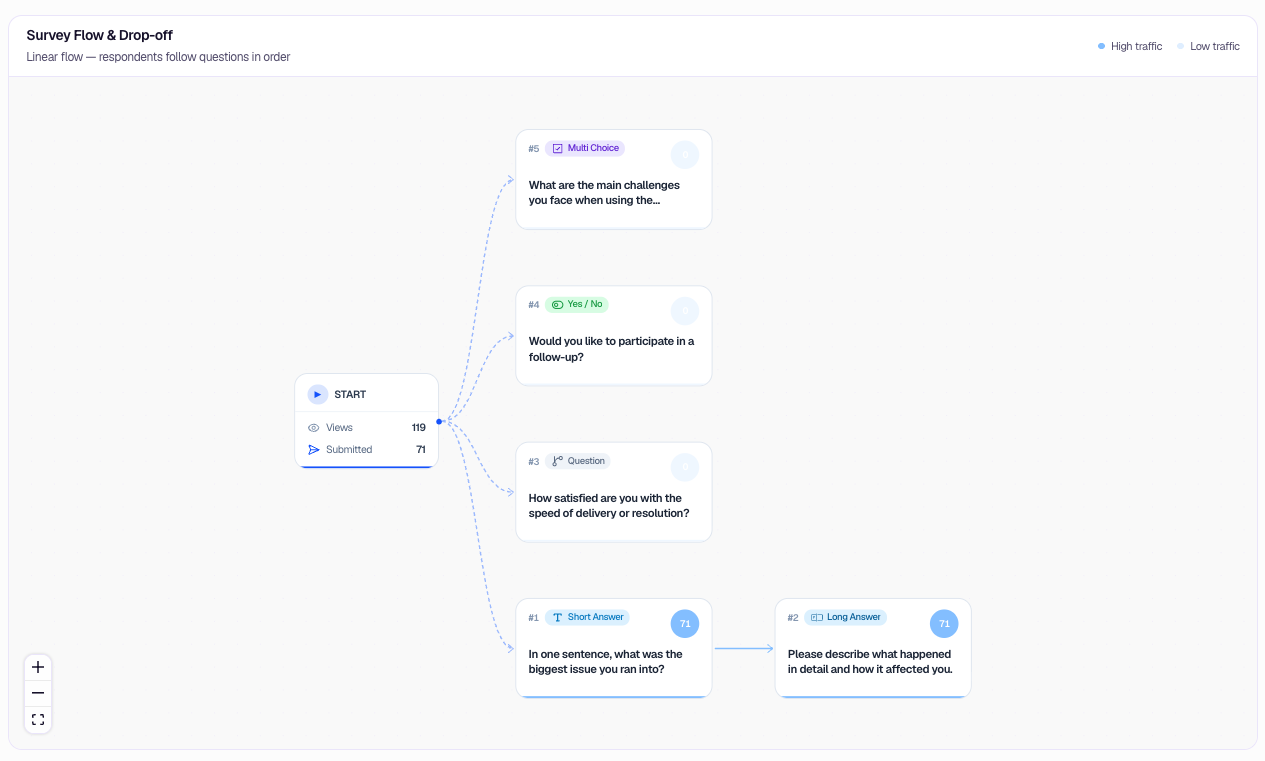The height and width of the screenshot is (761, 1265).
Task: Select the START node card
Action: [366, 421]
